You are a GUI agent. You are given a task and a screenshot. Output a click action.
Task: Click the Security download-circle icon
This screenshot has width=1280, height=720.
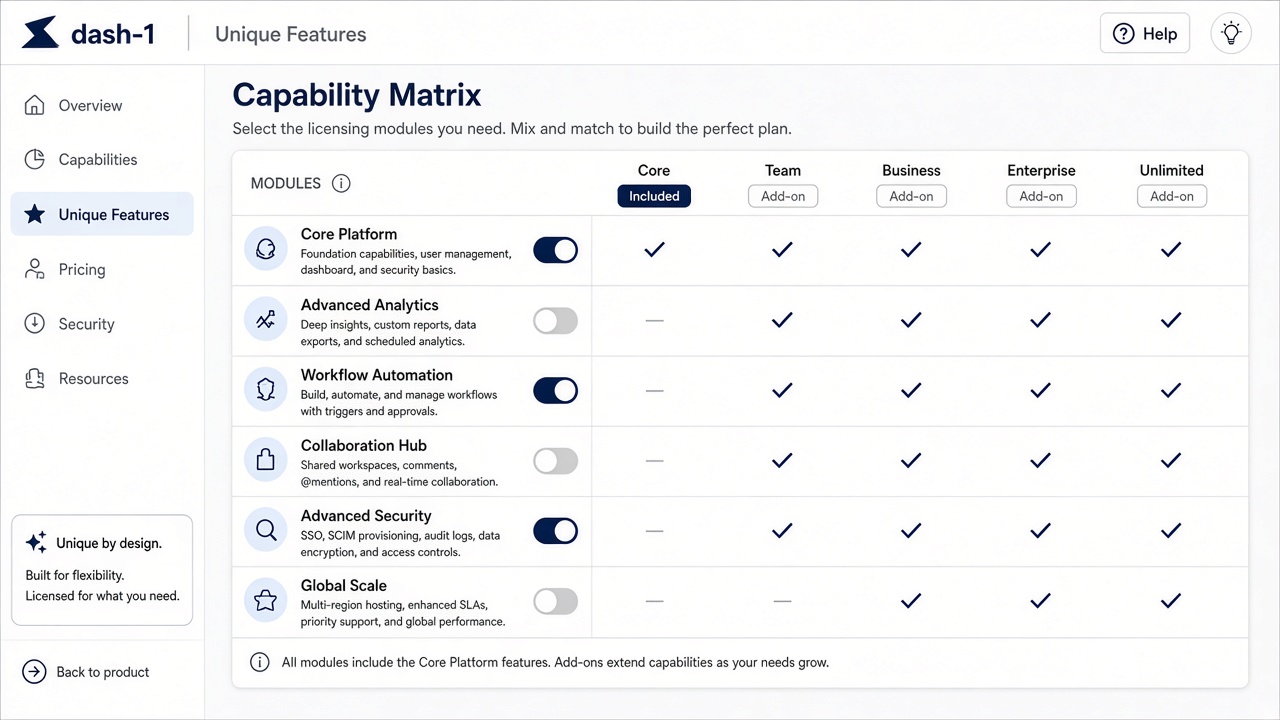point(34,323)
